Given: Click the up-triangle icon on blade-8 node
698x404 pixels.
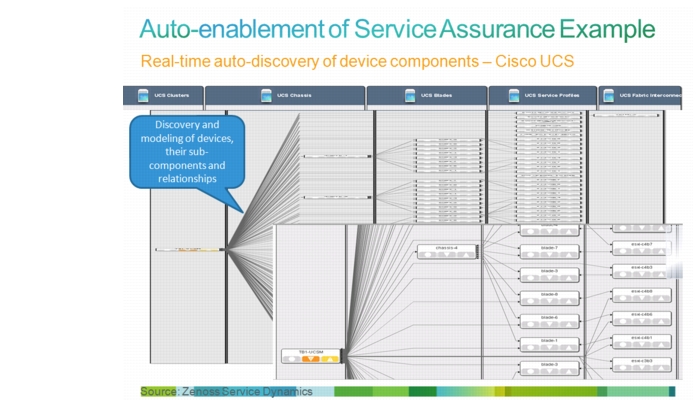Looking at the screenshot, I should pos(568,301).
